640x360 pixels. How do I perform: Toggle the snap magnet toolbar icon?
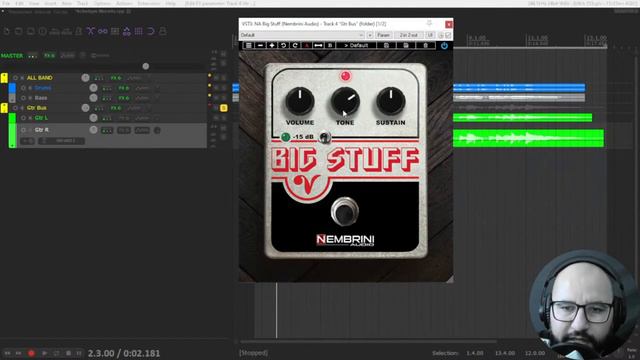(x=151, y=31)
